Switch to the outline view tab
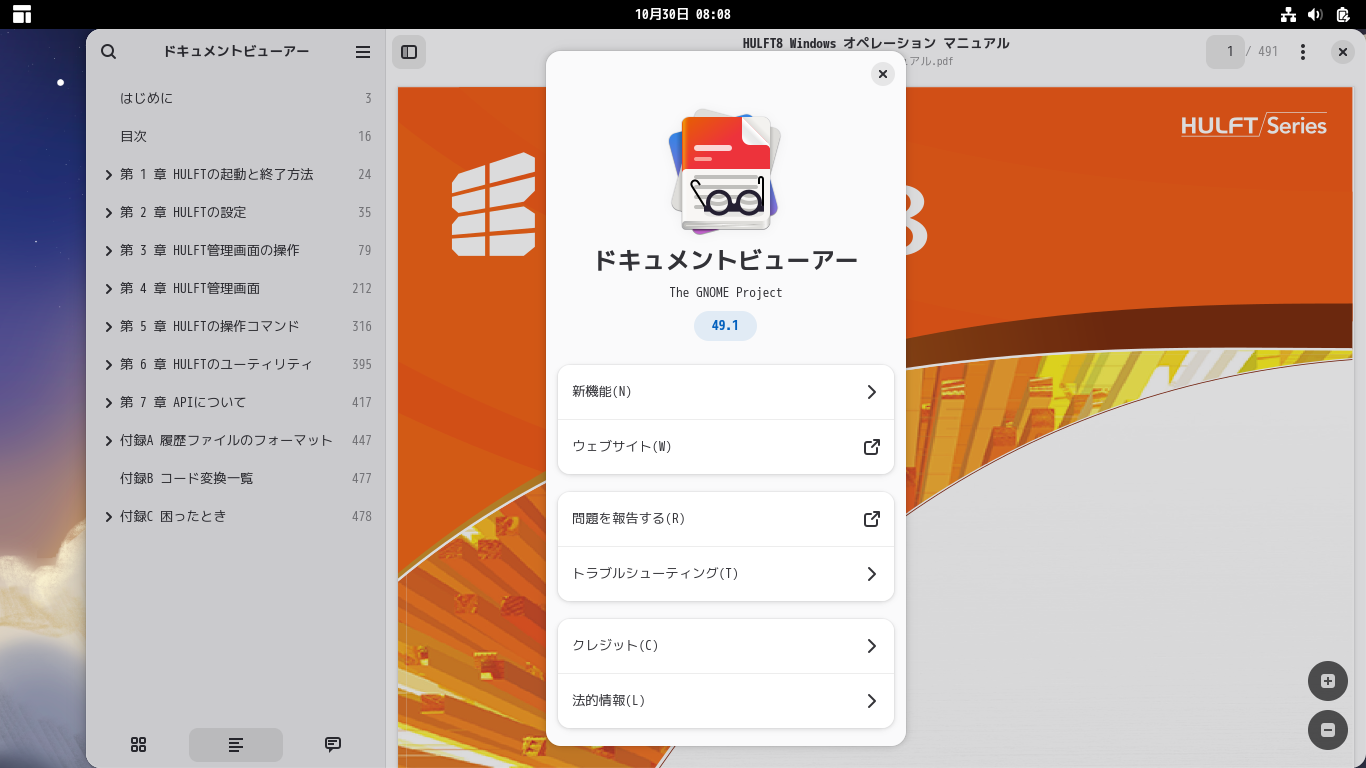This screenshot has height=768, width=1366. (236, 745)
